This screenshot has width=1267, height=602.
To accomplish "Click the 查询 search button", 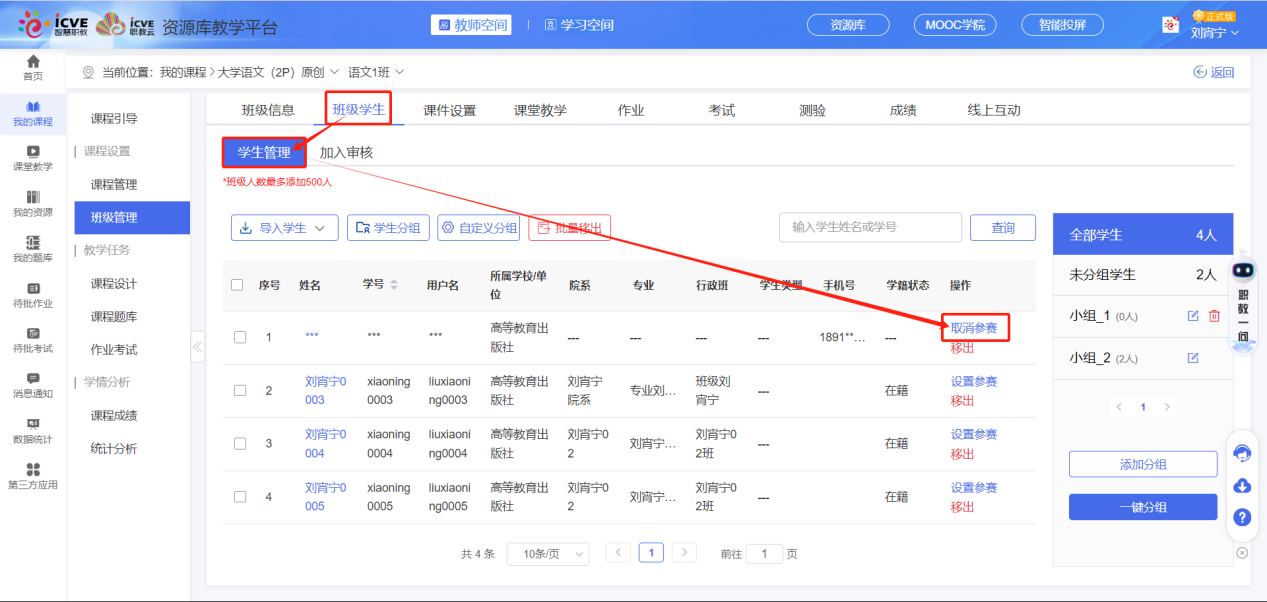I will pyautogui.click(x=1002, y=227).
